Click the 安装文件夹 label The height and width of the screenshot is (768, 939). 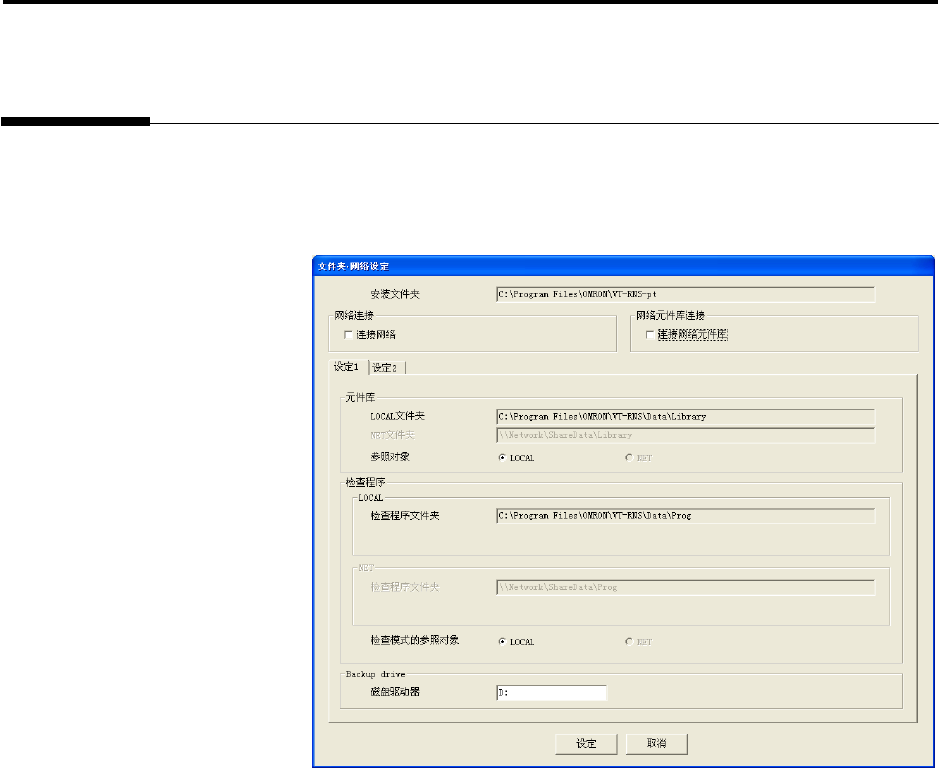click(395, 294)
